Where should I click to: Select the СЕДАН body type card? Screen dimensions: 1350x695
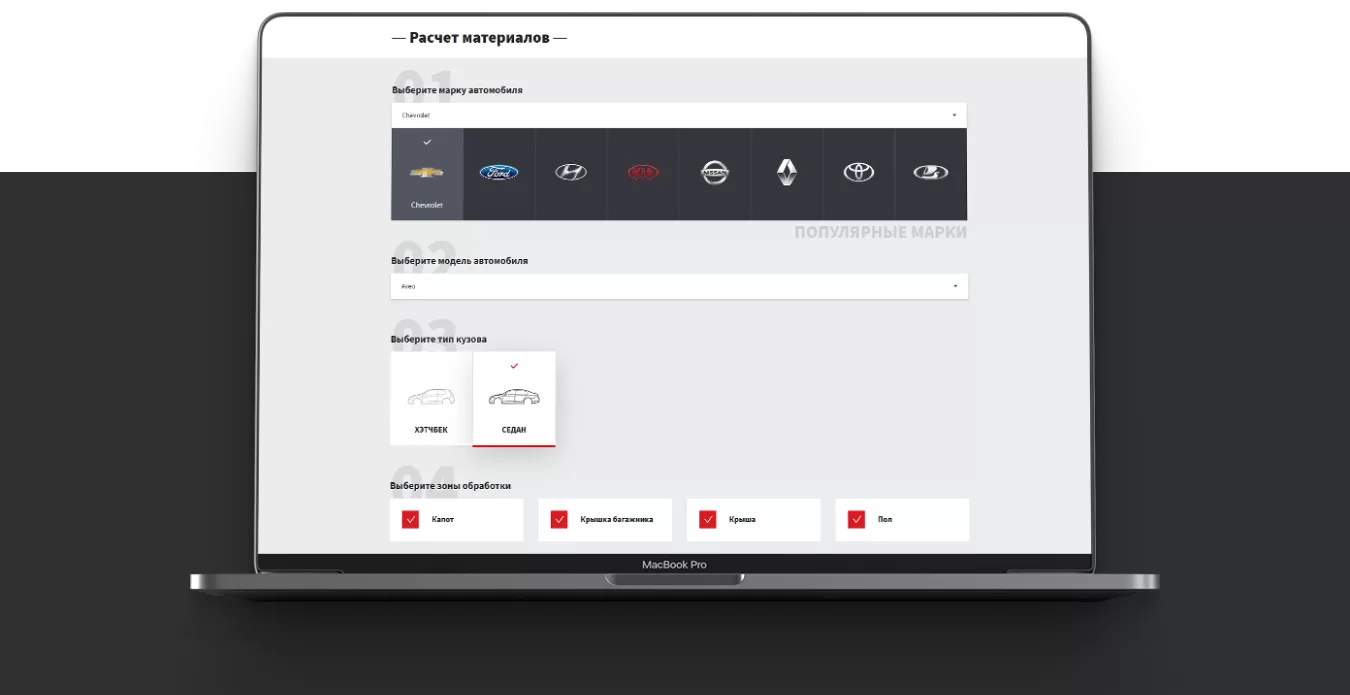tap(514, 399)
